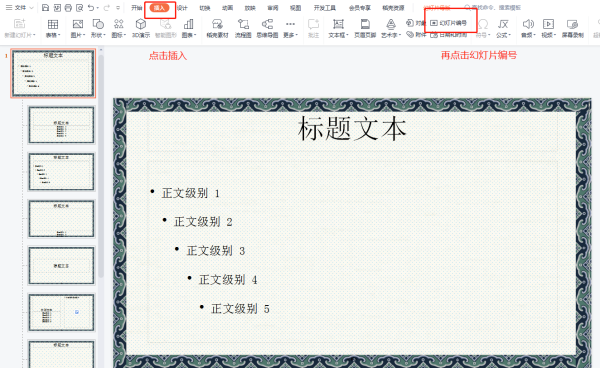Click 幻灯片编号 slide number button
The height and width of the screenshot is (368, 600).
coord(448,23)
